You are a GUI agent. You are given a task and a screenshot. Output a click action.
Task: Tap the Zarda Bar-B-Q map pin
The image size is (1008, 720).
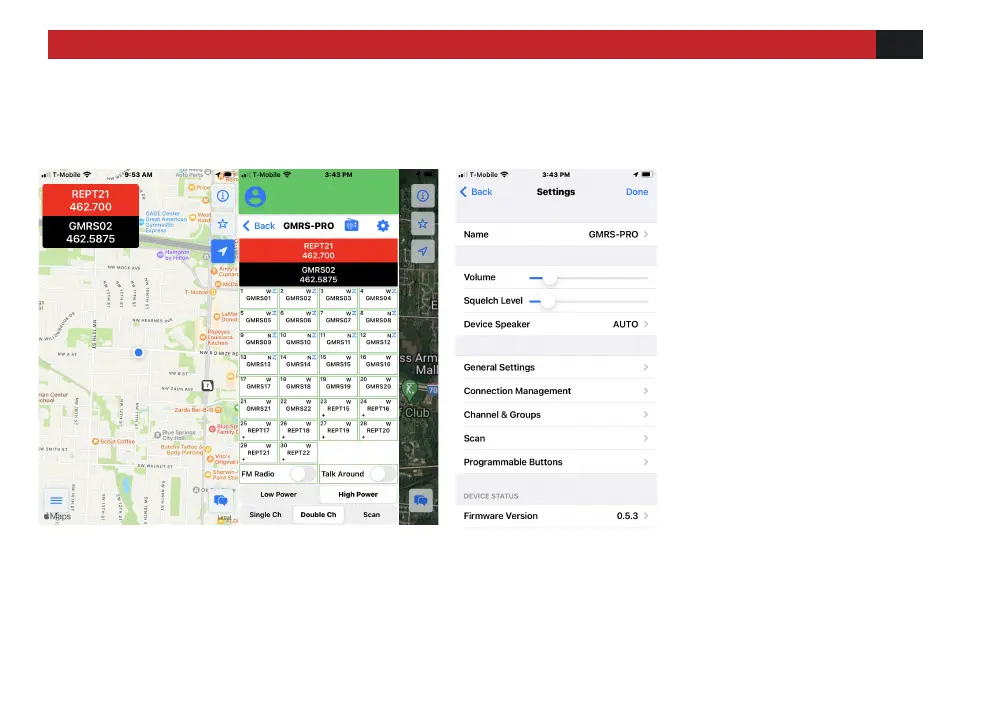click(218, 410)
